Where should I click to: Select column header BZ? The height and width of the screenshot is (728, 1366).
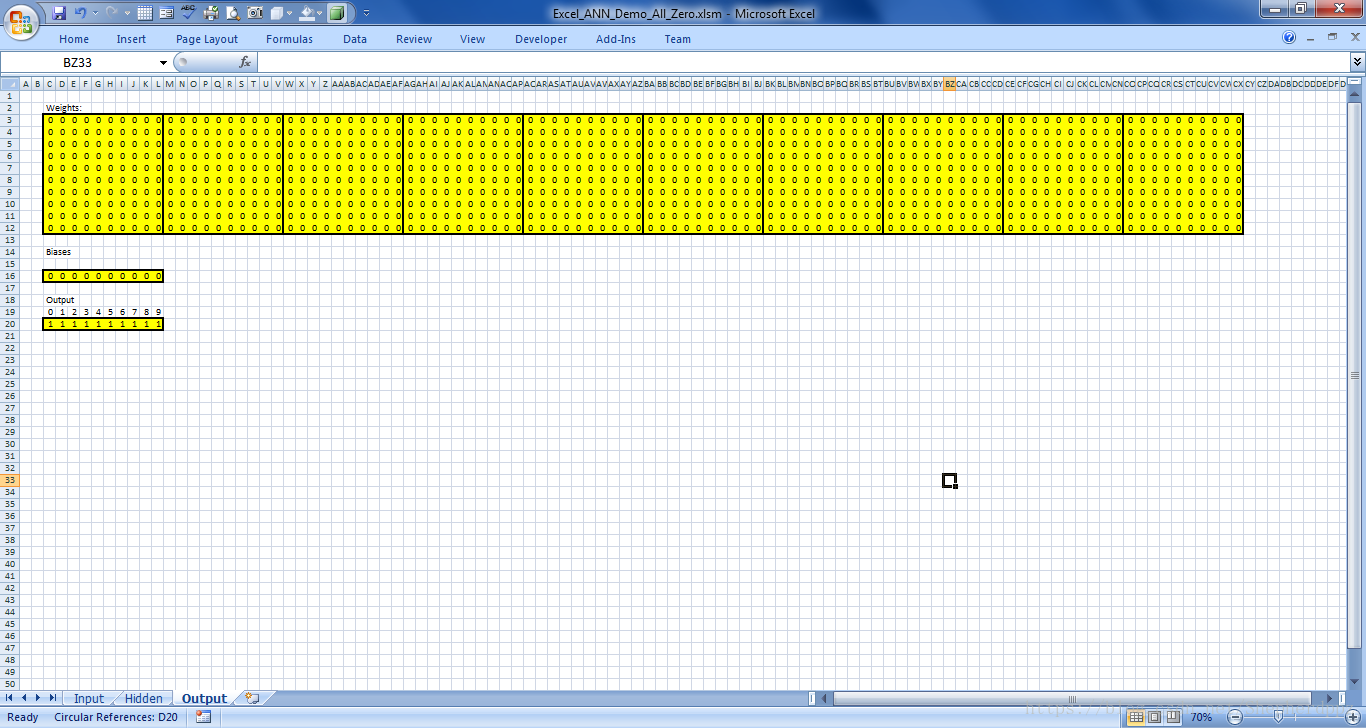(950, 84)
